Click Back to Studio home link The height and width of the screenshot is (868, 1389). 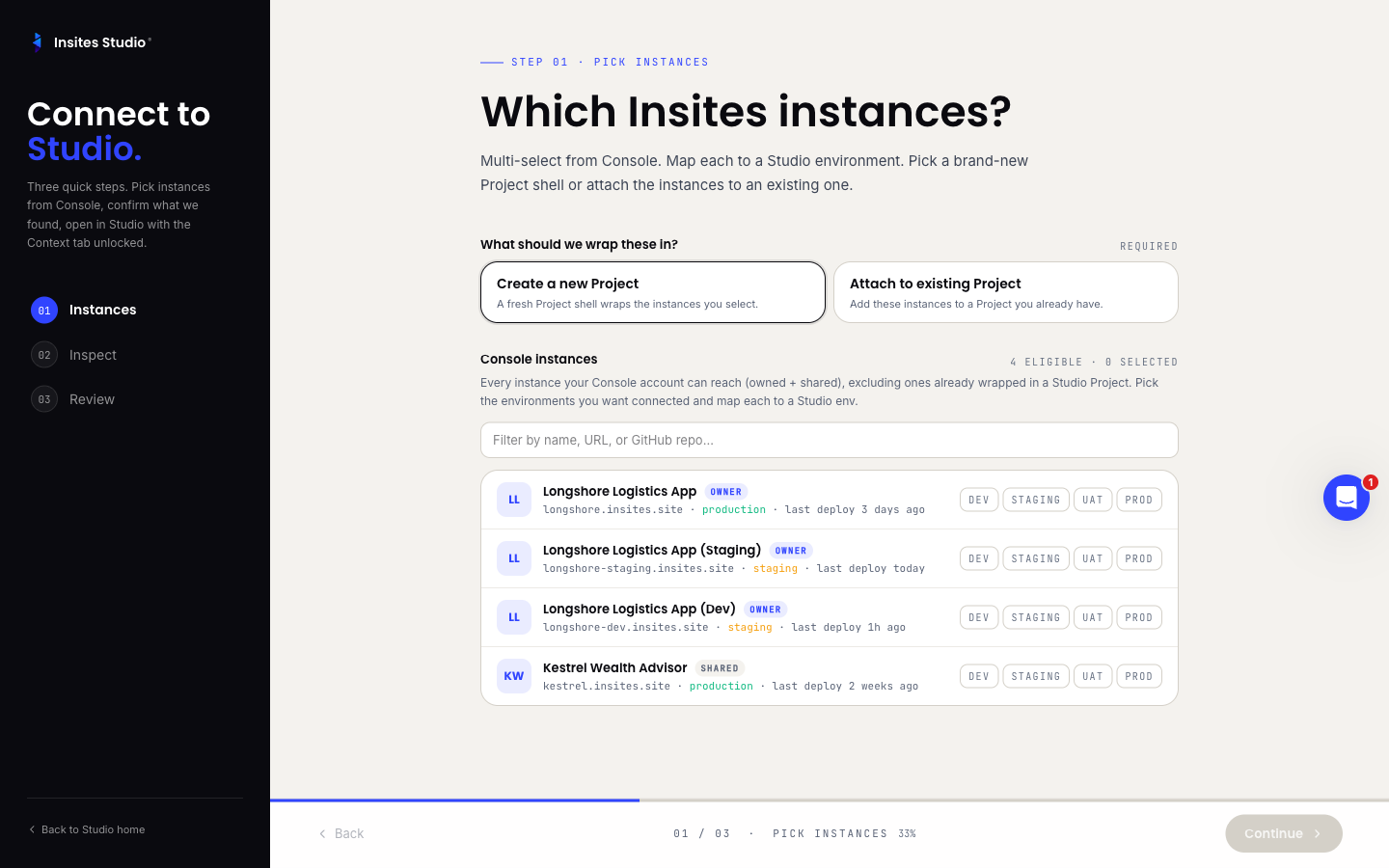click(x=87, y=829)
